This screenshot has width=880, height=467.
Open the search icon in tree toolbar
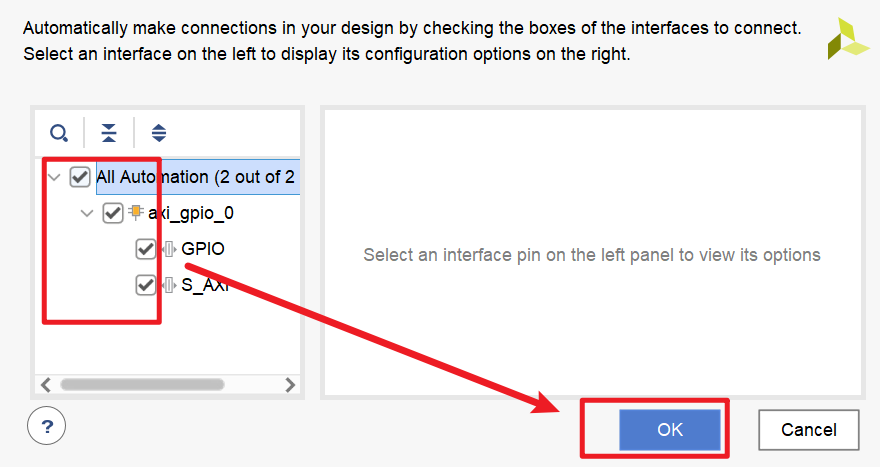tap(59, 133)
